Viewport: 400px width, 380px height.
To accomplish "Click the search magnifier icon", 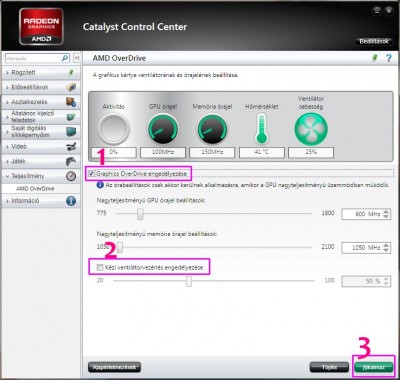I will (x=65, y=58).
